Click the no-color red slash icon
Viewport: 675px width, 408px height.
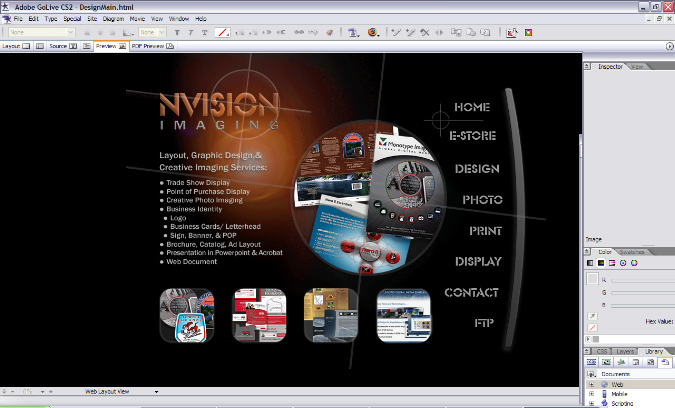592,328
